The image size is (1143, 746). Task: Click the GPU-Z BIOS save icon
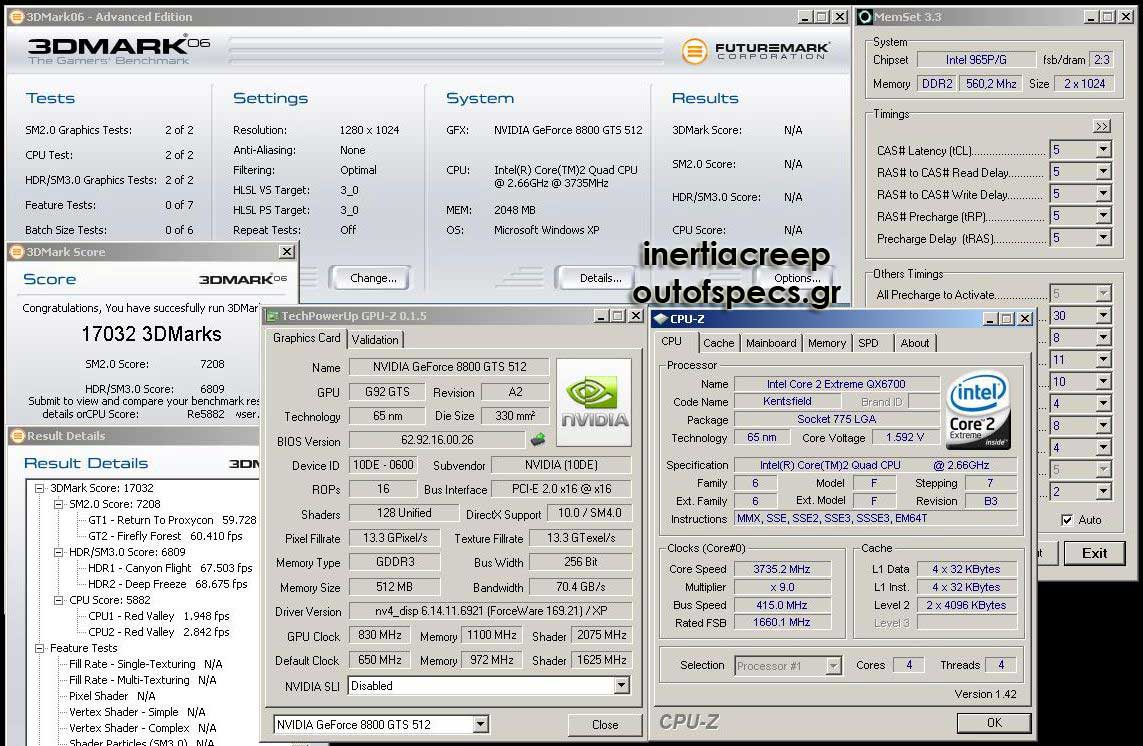(537, 440)
